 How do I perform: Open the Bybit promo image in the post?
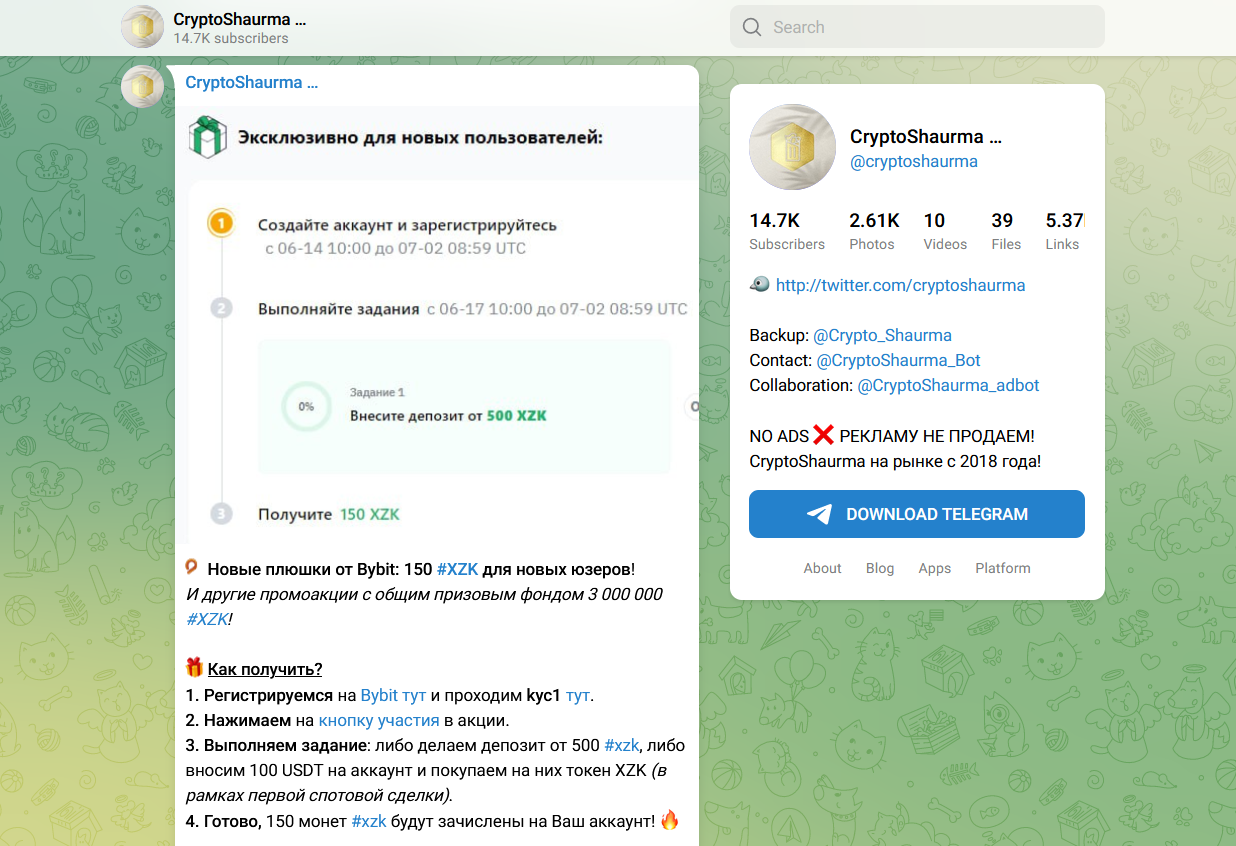[437, 323]
